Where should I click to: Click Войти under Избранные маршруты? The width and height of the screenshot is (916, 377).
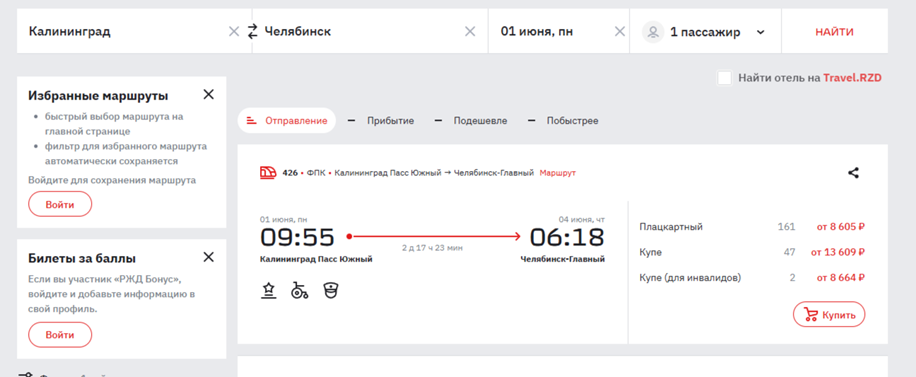pos(60,205)
